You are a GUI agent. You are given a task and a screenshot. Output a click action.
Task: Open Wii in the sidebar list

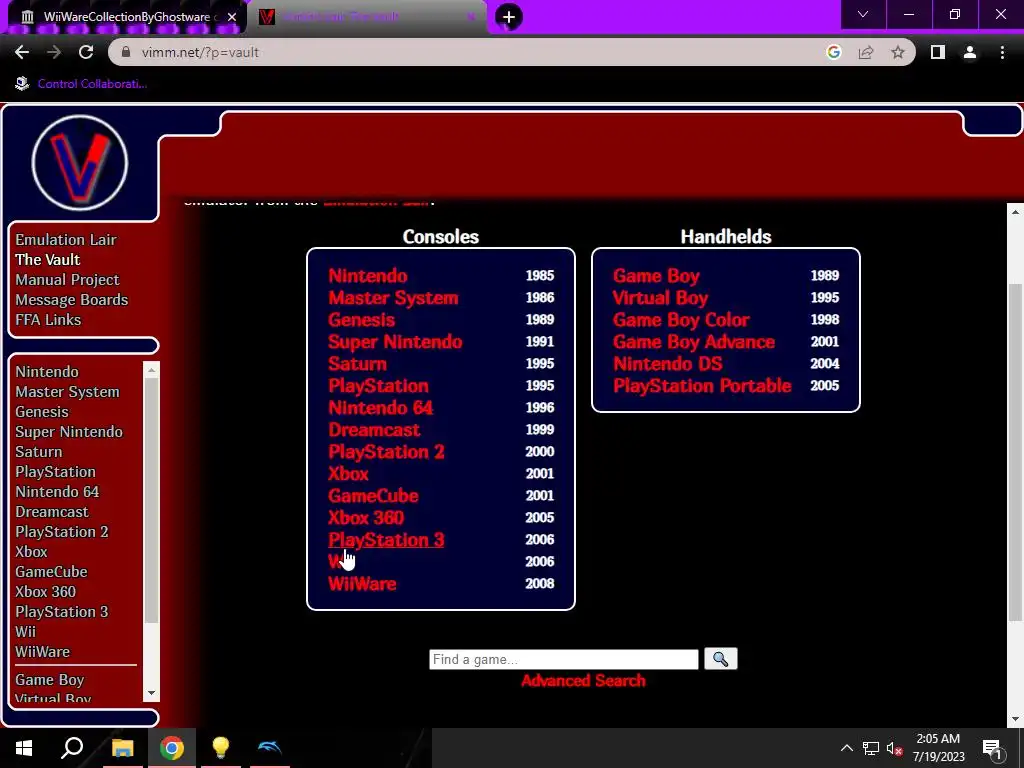25,632
